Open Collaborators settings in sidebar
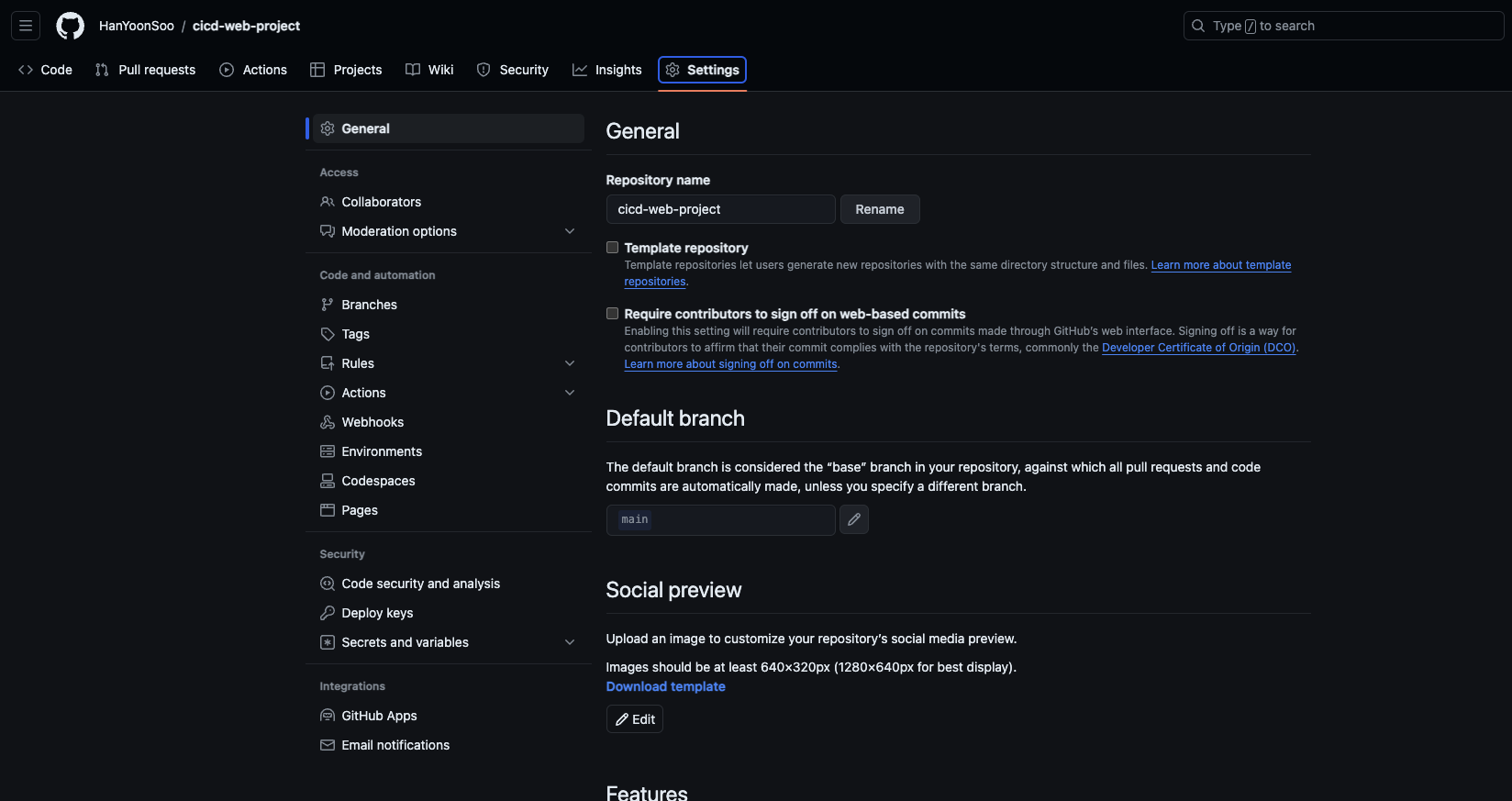This screenshot has height=801, width=1512. pos(449,202)
